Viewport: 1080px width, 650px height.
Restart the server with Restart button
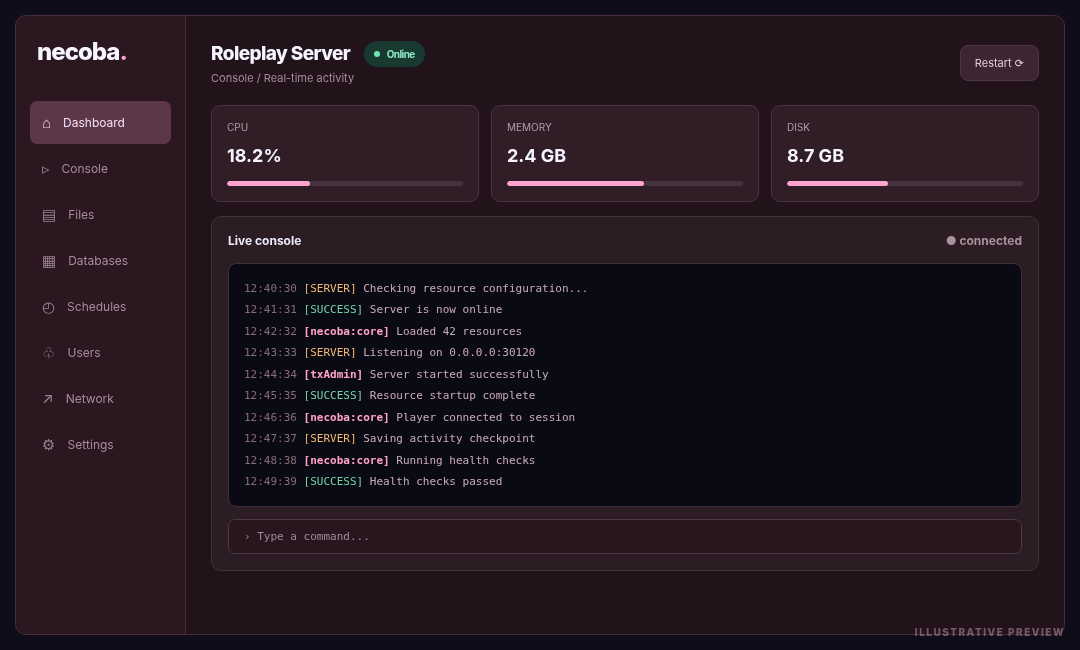(999, 63)
